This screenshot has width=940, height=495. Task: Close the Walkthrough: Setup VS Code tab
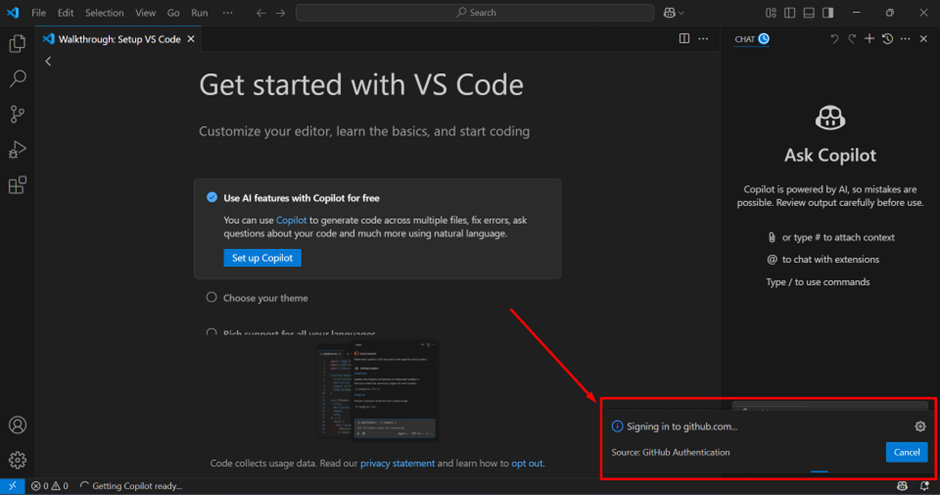coord(191,39)
